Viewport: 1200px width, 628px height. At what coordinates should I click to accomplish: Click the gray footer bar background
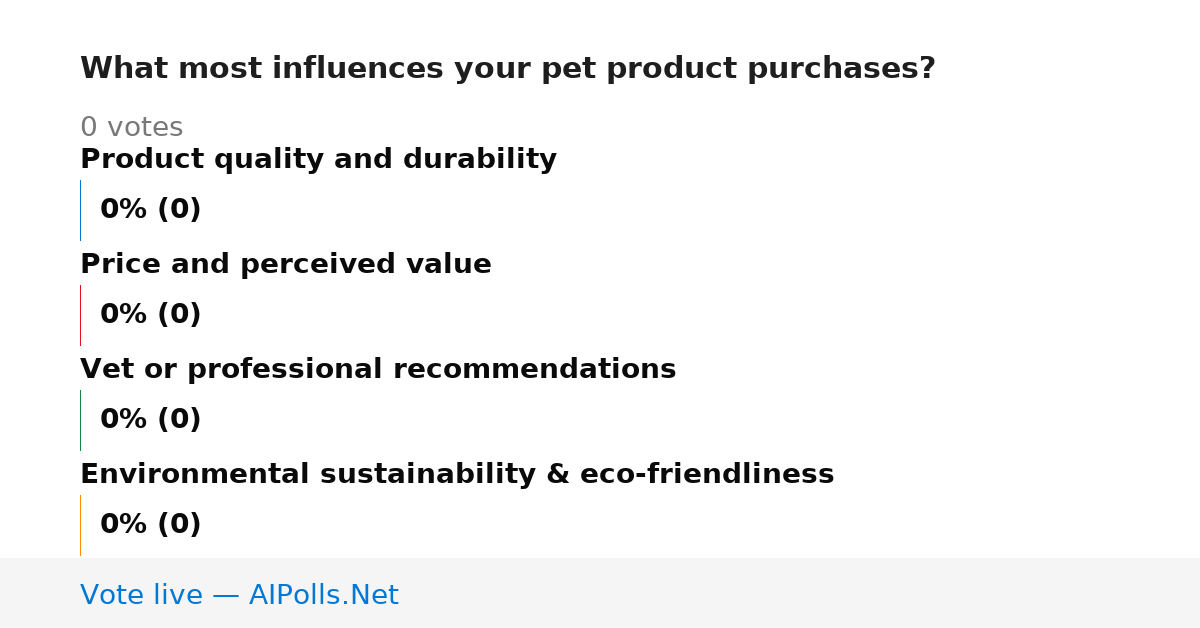click(800, 593)
